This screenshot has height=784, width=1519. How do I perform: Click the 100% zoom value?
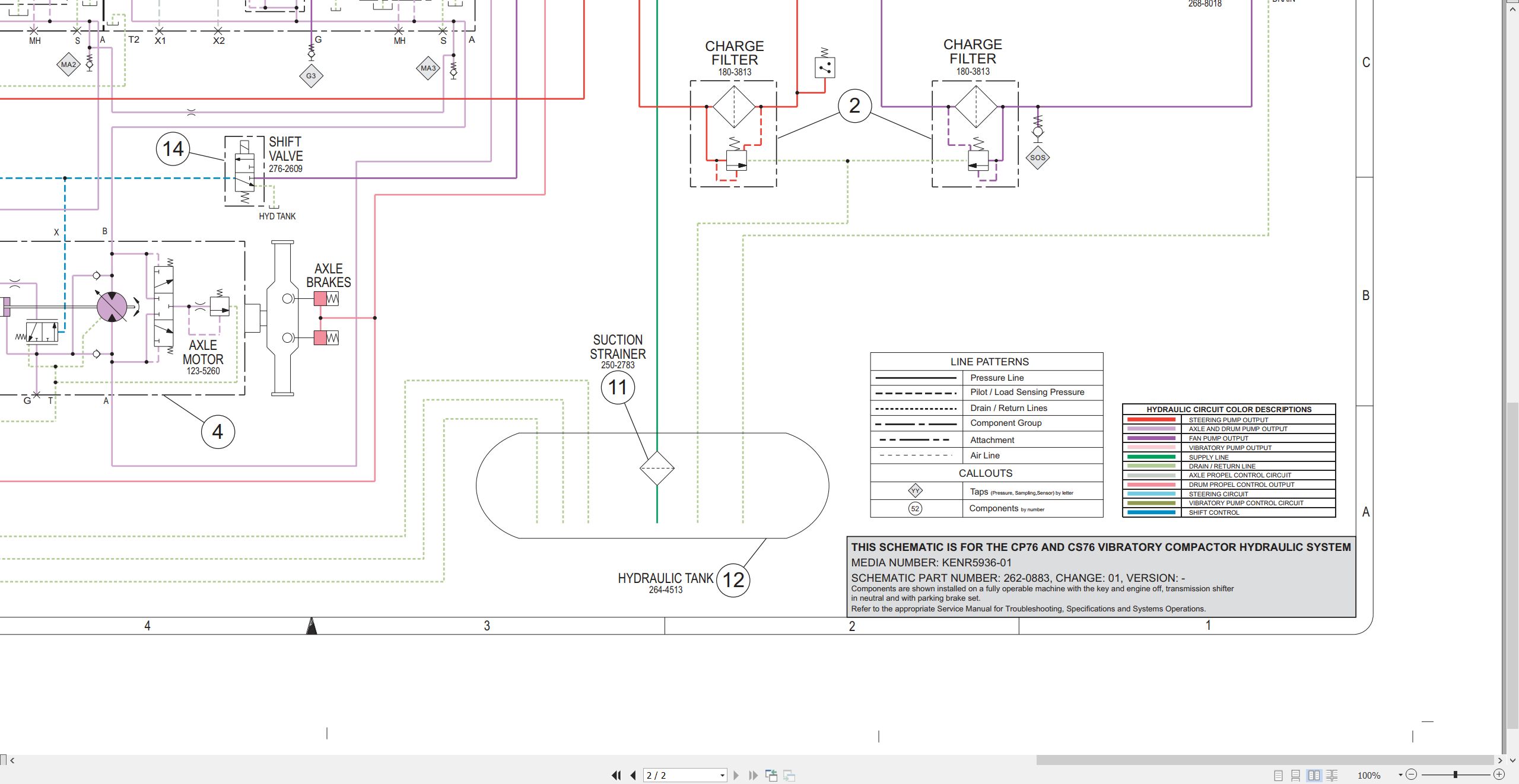1369,775
